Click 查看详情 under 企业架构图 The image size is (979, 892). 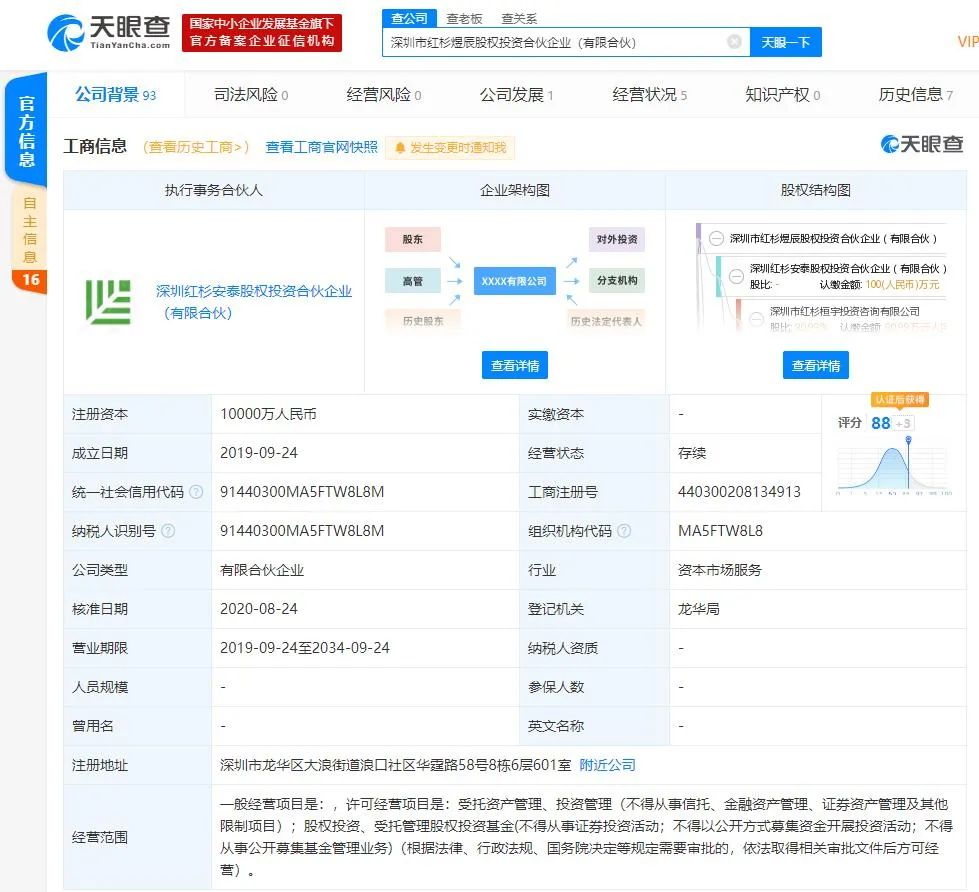(514, 365)
